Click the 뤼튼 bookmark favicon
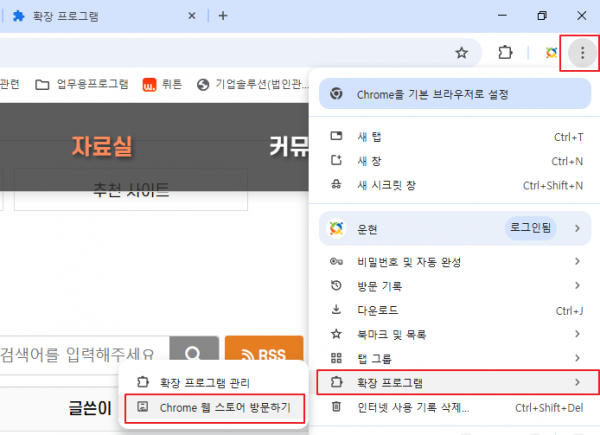The image size is (600, 435). (149, 85)
